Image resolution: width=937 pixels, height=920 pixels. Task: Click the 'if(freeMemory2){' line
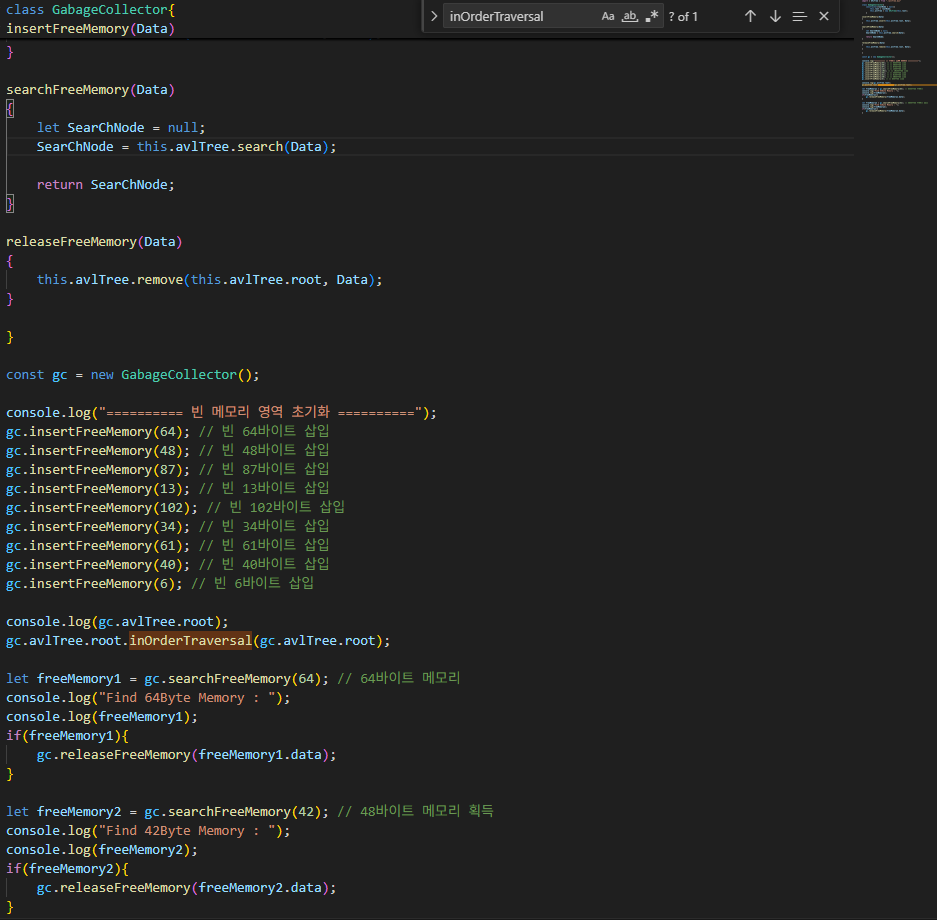click(x=67, y=869)
